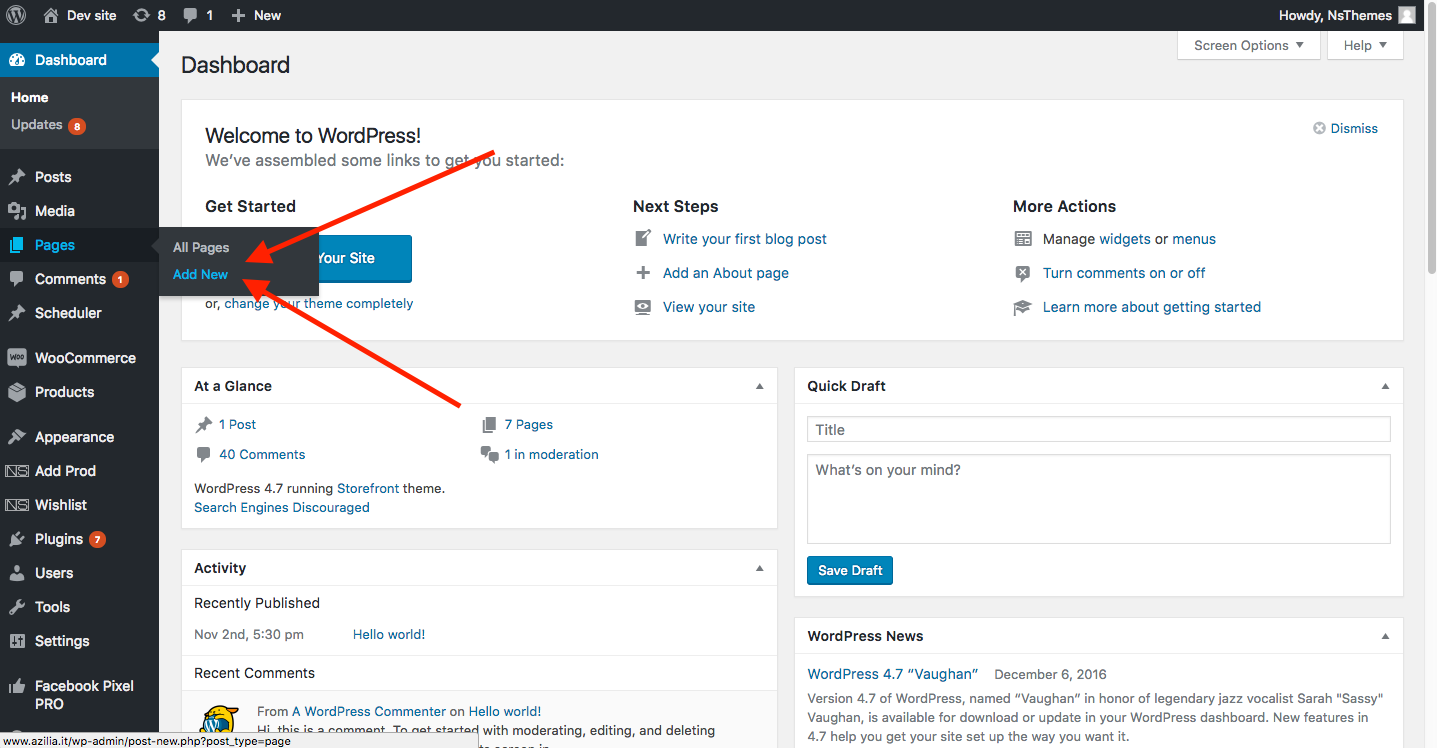
Task: Open the updates icon showing 8
Action: click(x=141, y=15)
